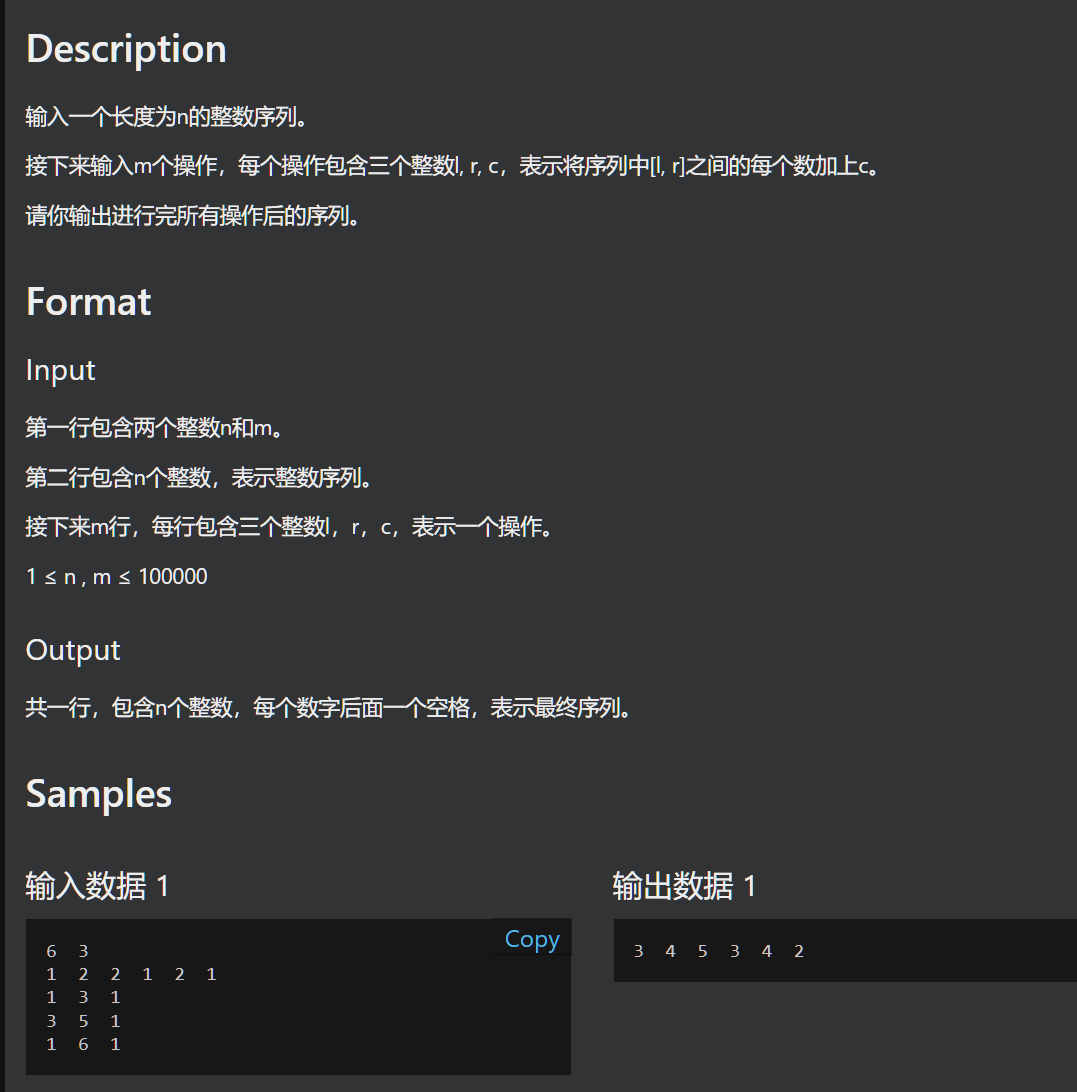
Task: Click the 输出数据 1 label
Action: (x=684, y=887)
